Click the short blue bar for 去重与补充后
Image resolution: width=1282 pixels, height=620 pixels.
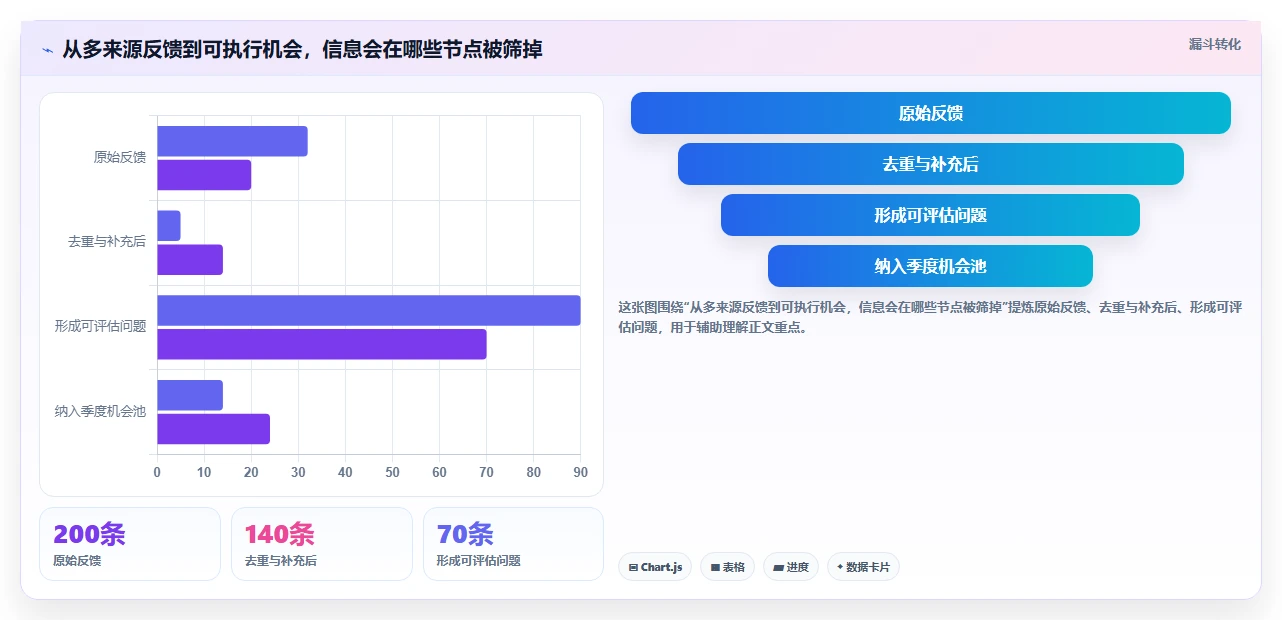point(169,226)
